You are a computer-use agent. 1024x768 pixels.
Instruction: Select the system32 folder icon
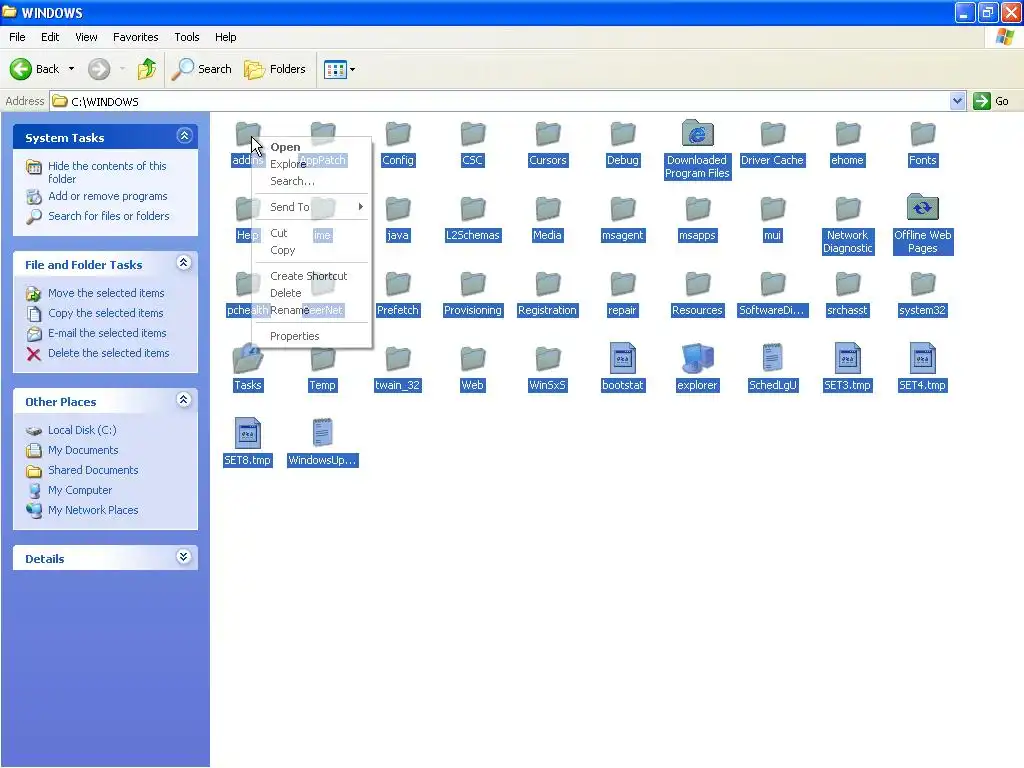click(922, 283)
